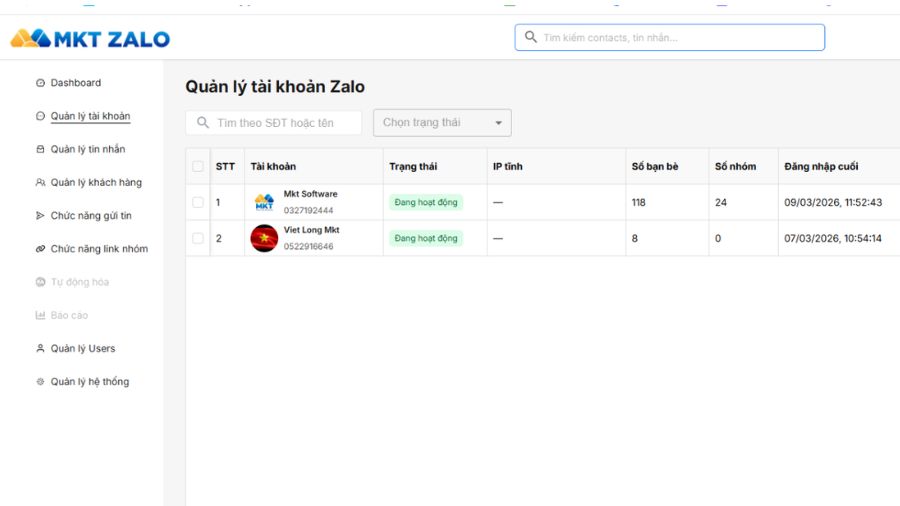Click the MKT ZALO logo
The height and width of the screenshot is (506, 900).
point(90,39)
